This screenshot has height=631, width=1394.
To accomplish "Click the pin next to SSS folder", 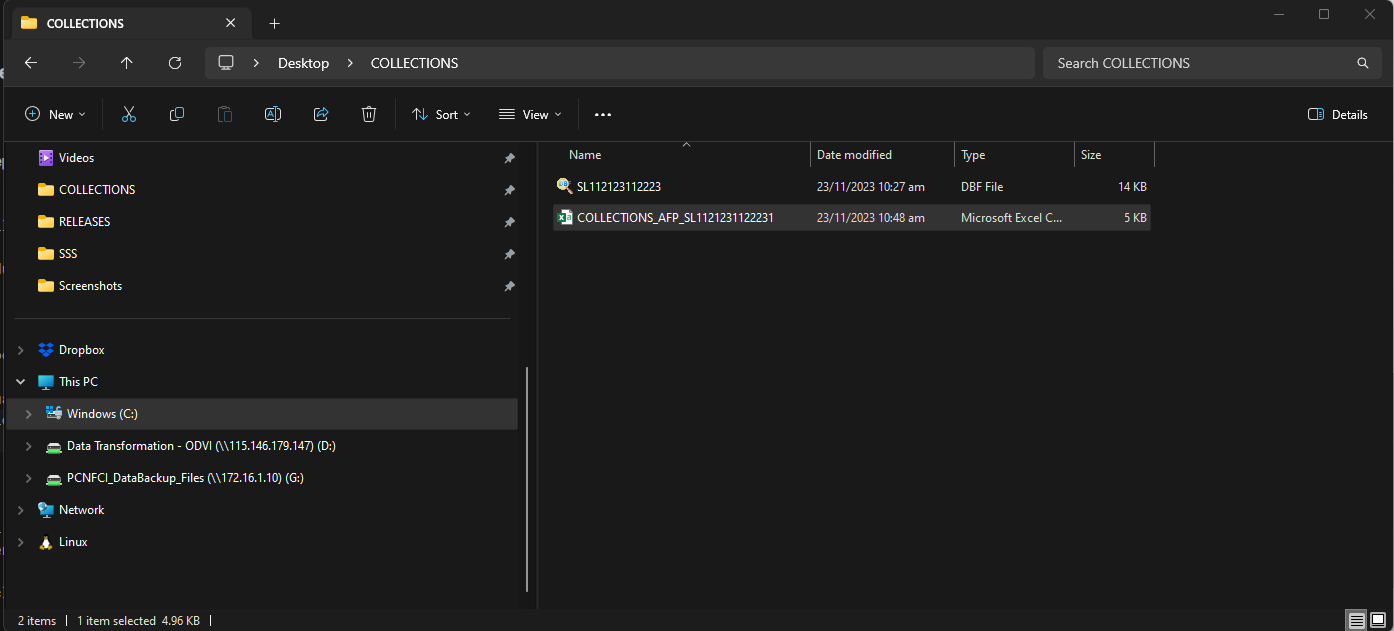I will [x=509, y=254].
